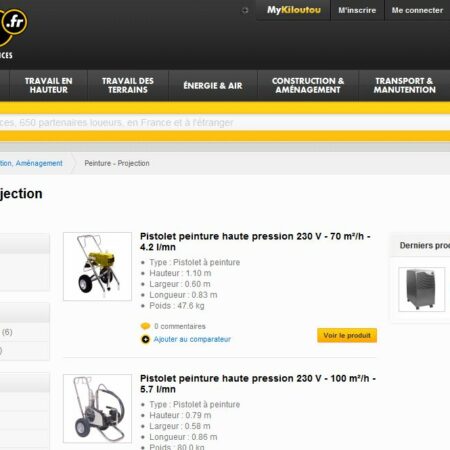
Task: Open the 70 m²/h paint sprayer thumbnail
Action: 97,266
